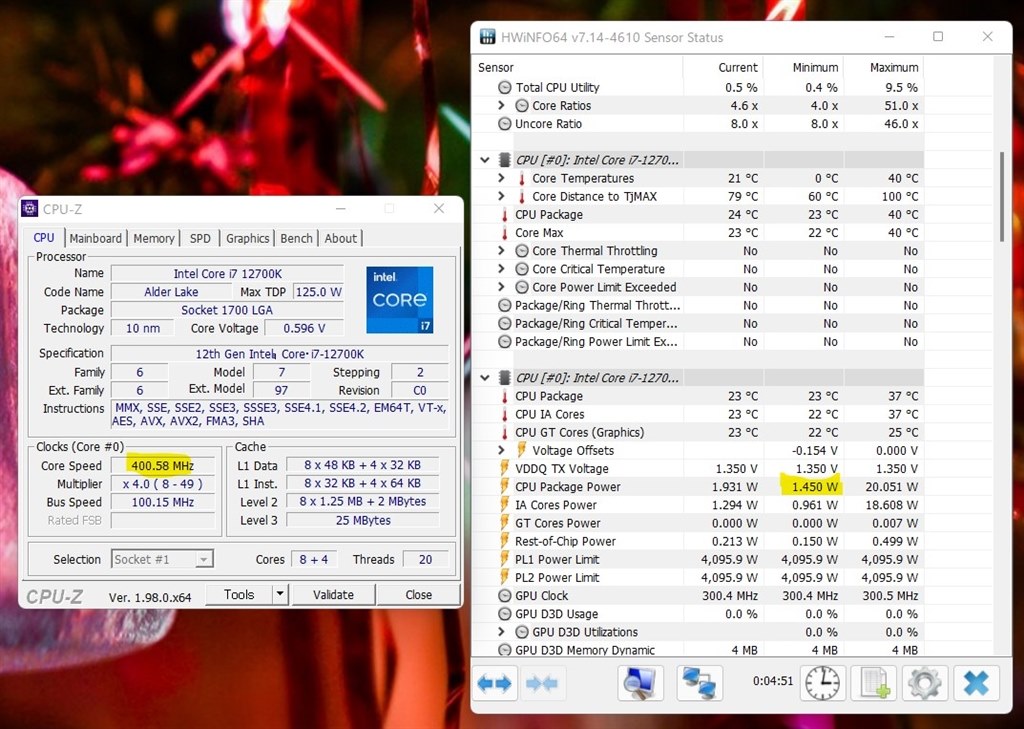Click the HWiNFO64 title bar icon
The image size is (1024, 729).
[x=487, y=37]
